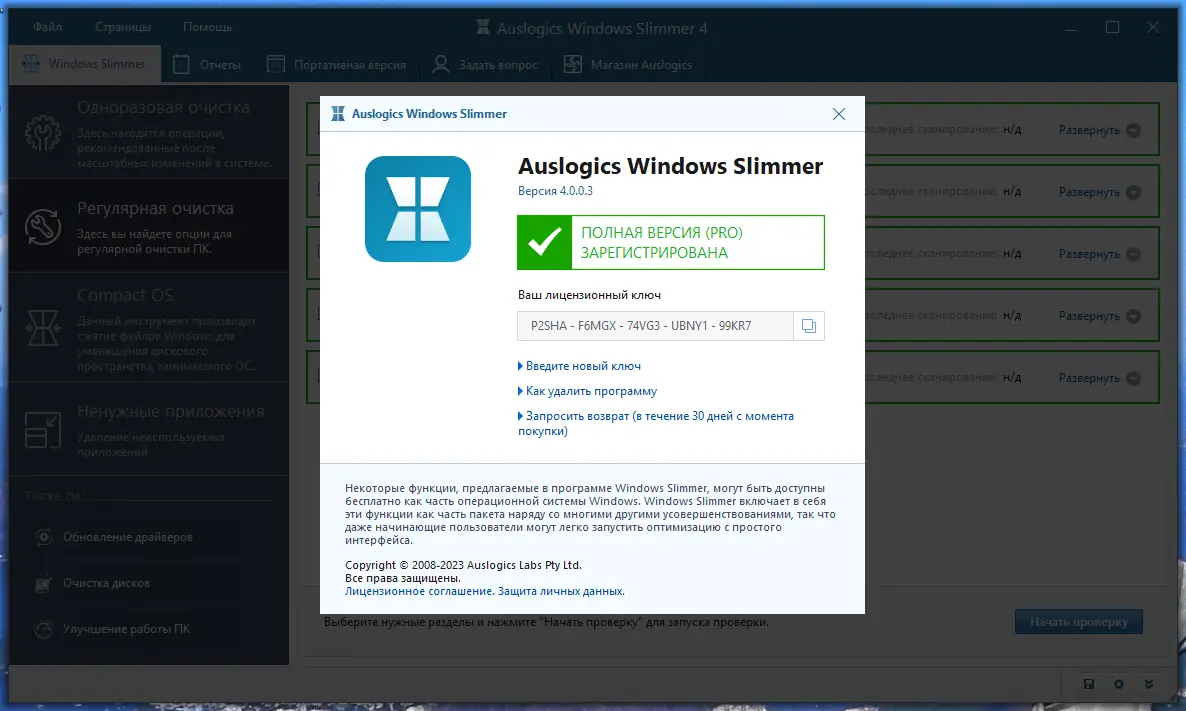The image size is (1186, 711).
Task: Select Одноразовая очистка in the sidebar
Action: click(149, 132)
